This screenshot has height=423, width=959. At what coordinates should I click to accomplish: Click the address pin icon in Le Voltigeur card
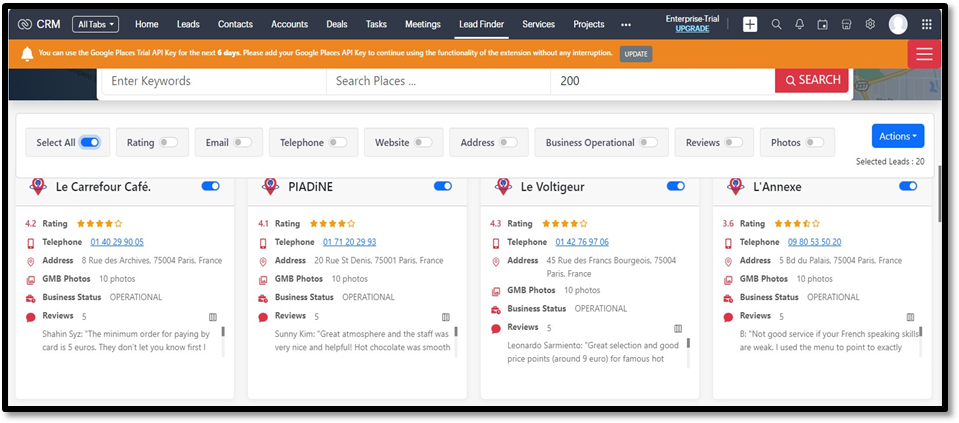coord(495,262)
